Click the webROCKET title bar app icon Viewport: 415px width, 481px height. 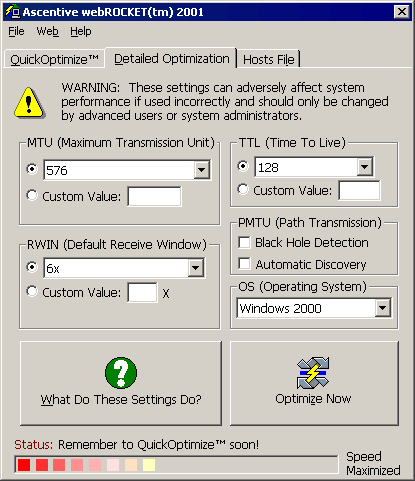pos(12,12)
